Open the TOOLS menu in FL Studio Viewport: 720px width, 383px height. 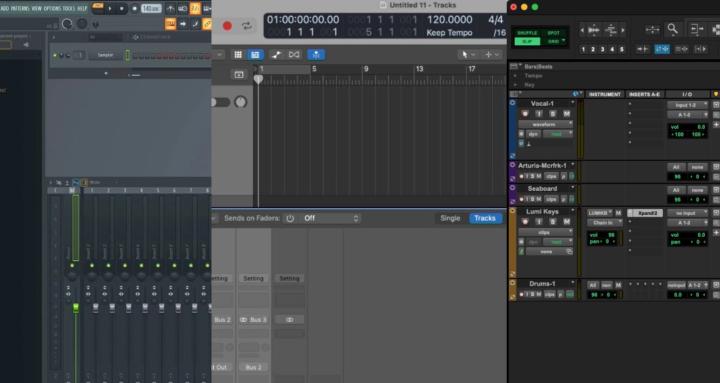tap(69, 8)
